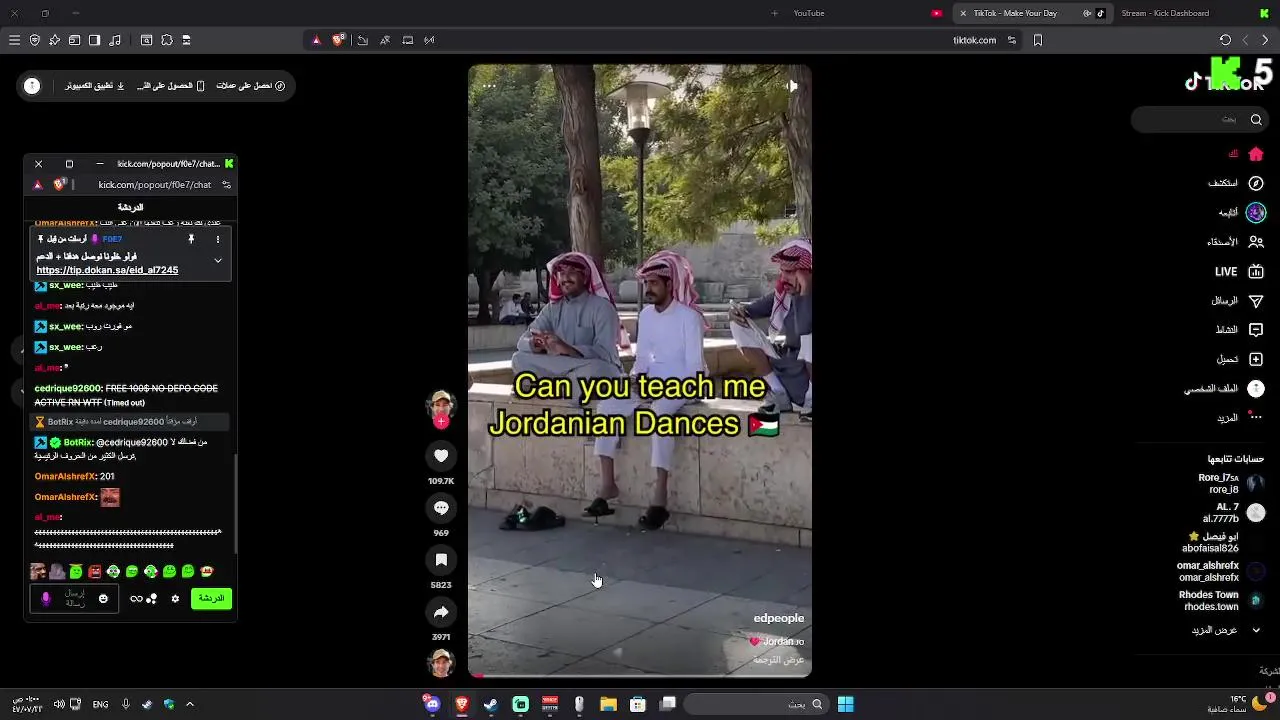Expand the pinned message in Kick chat

(x=218, y=260)
